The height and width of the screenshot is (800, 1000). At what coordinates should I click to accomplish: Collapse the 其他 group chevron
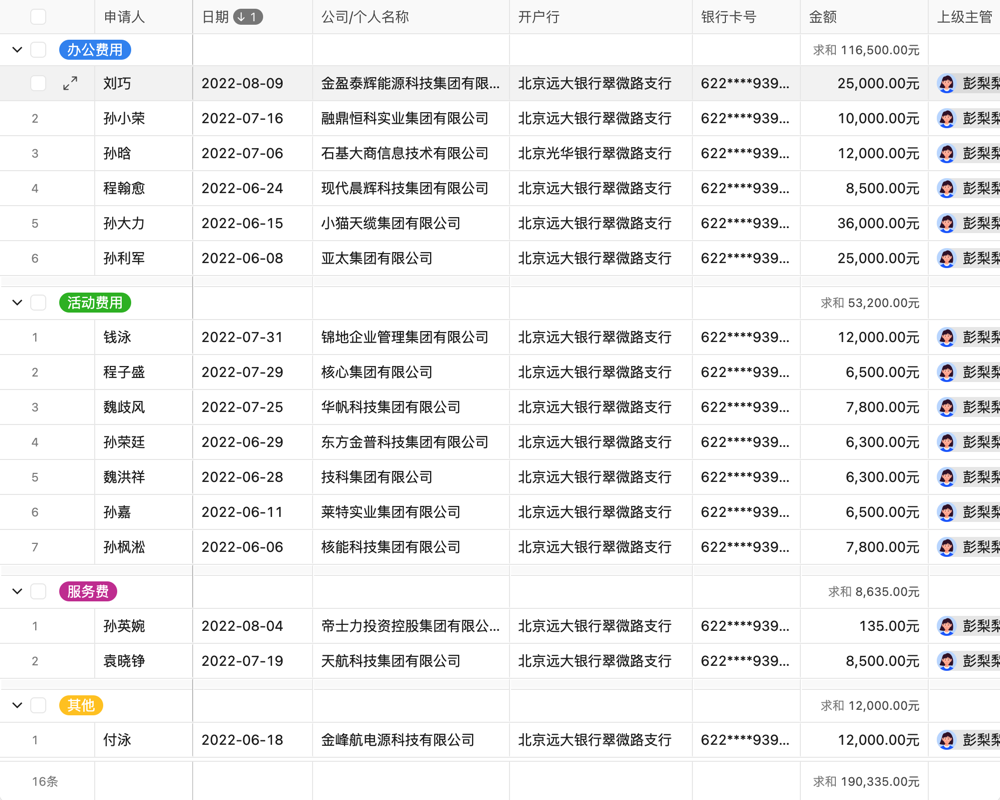[15, 705]
